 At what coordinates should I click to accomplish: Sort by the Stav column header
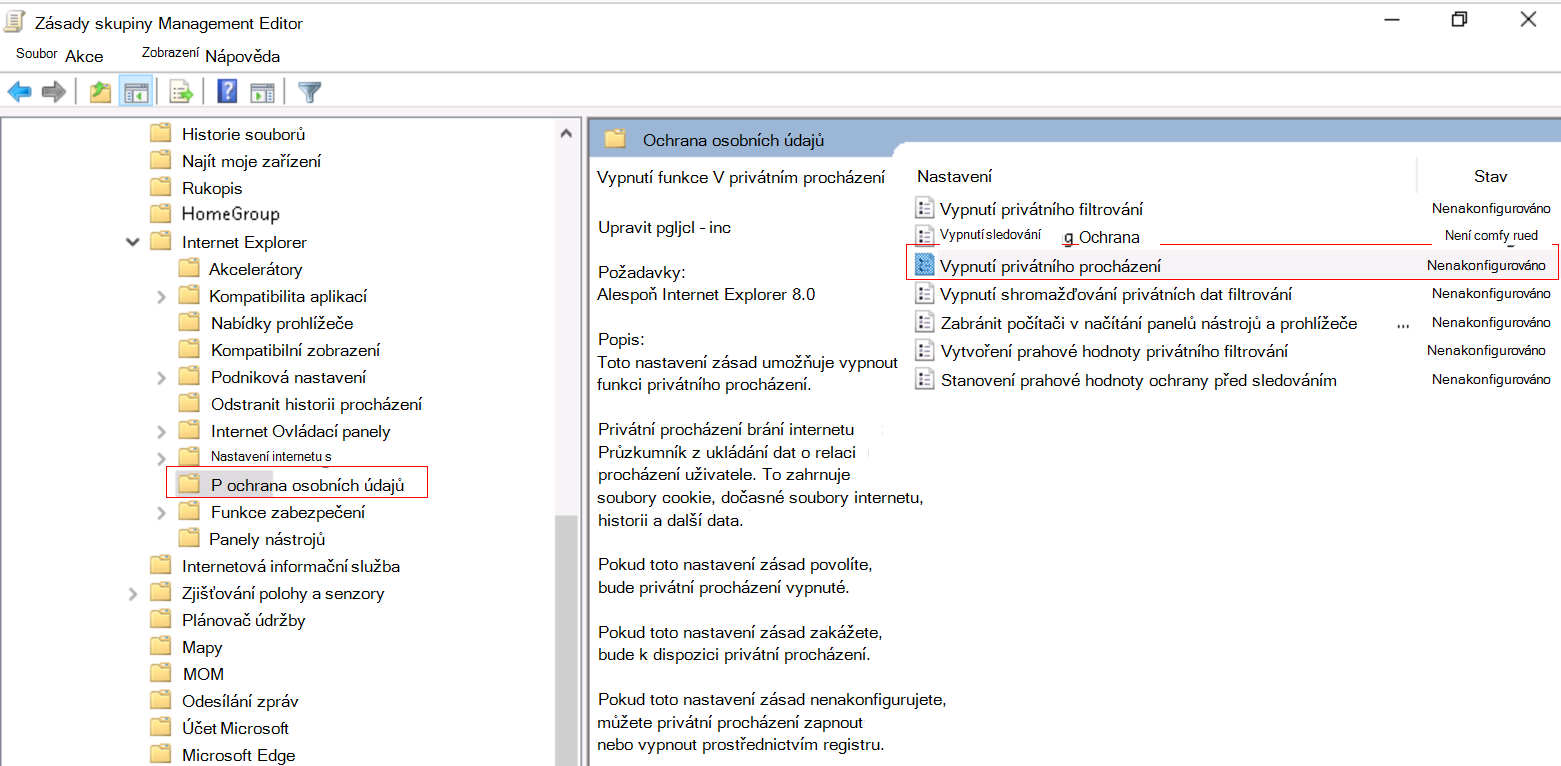(x=1490, y=176)
